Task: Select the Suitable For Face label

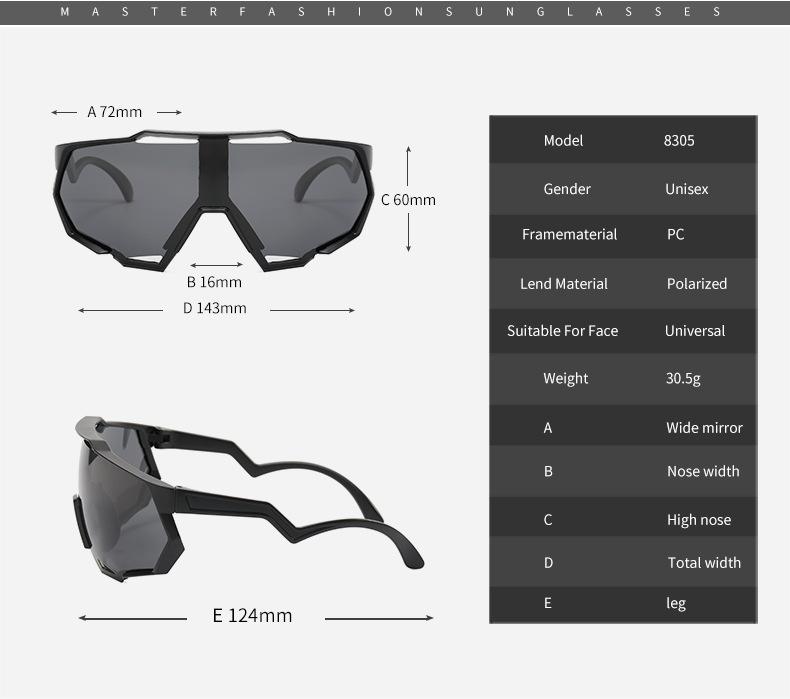Action: 562,330
